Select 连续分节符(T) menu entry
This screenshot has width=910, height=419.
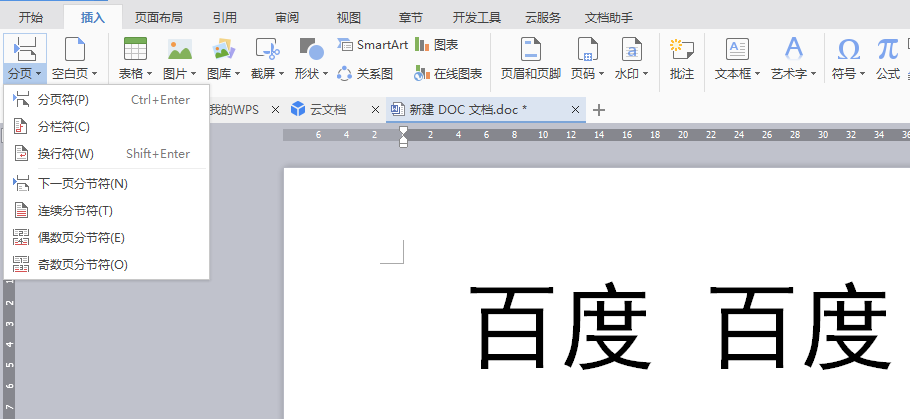click(x=106, y=211)
